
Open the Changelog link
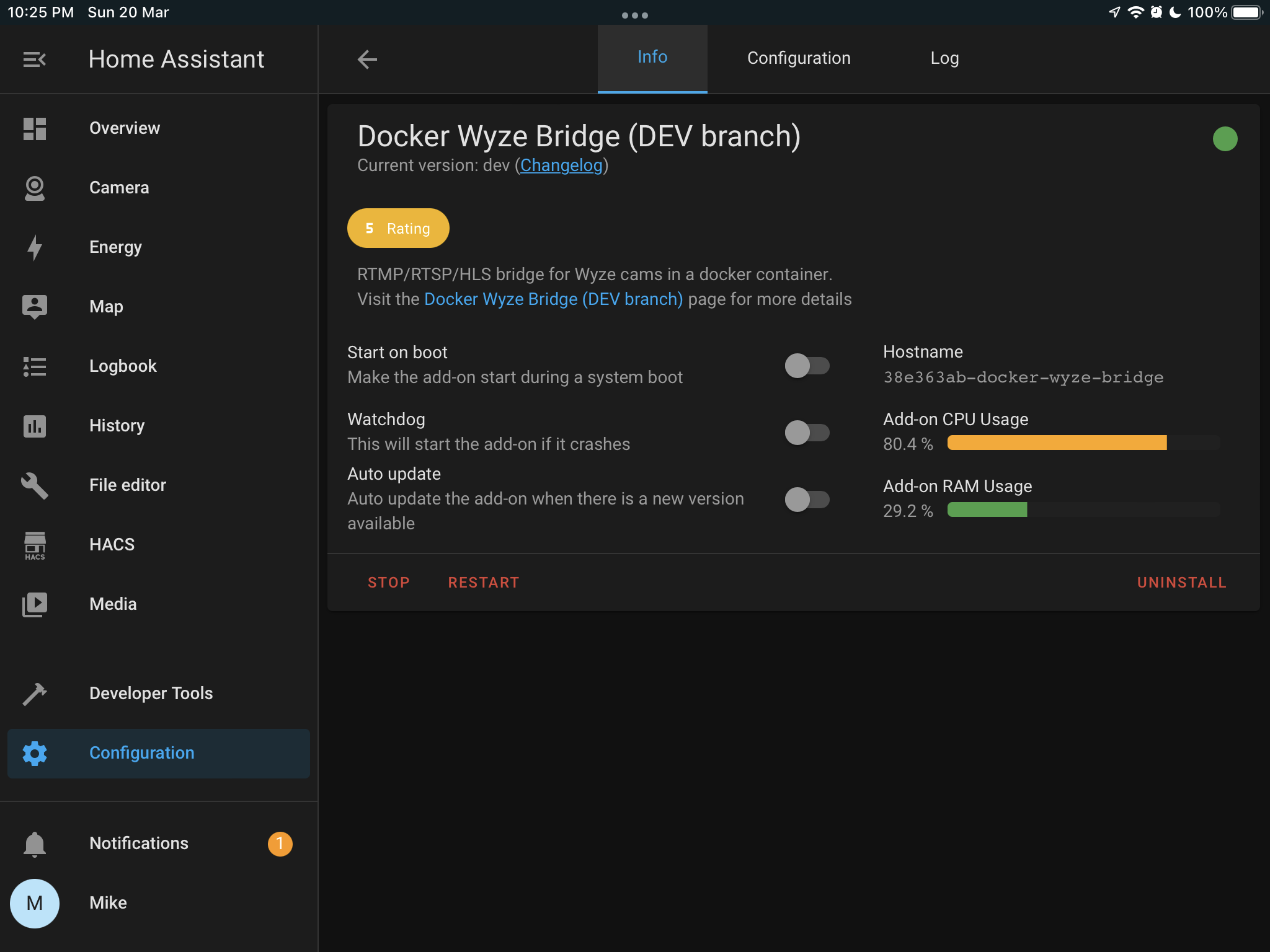(561, 165)
